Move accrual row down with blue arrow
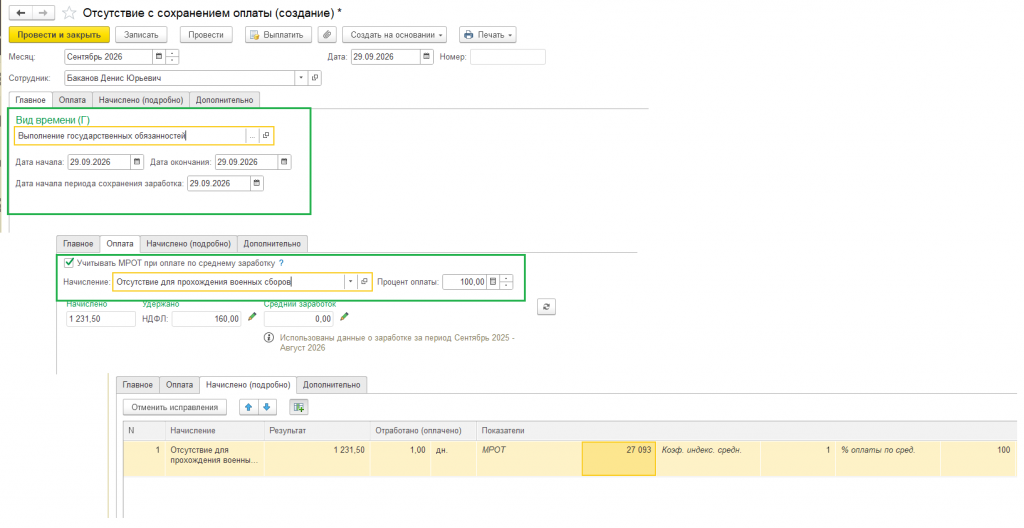The height and width of the screenshot is (528, 1024). click(x=266, y=407)
